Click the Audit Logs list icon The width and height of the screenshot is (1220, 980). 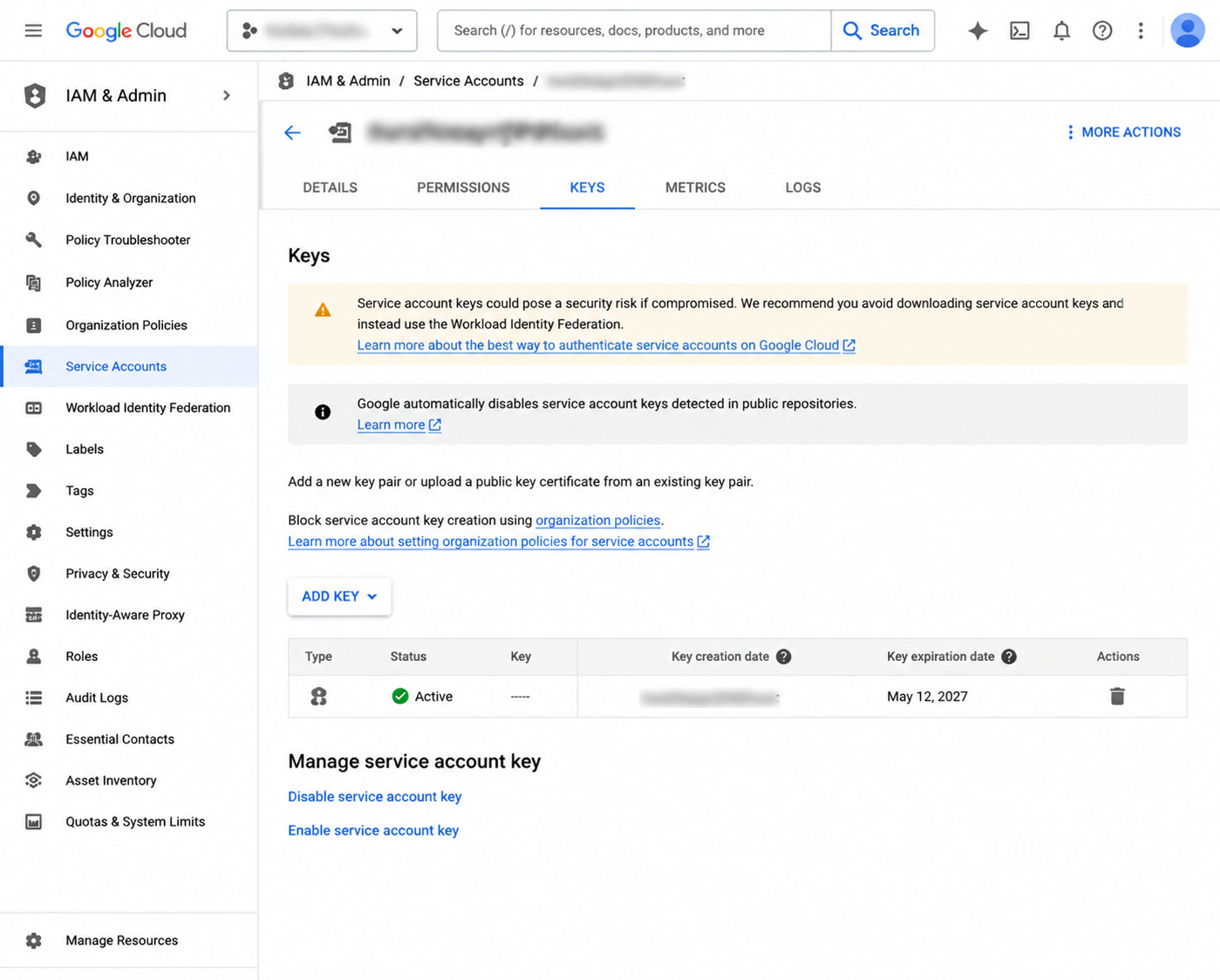(x=34, y=698)
